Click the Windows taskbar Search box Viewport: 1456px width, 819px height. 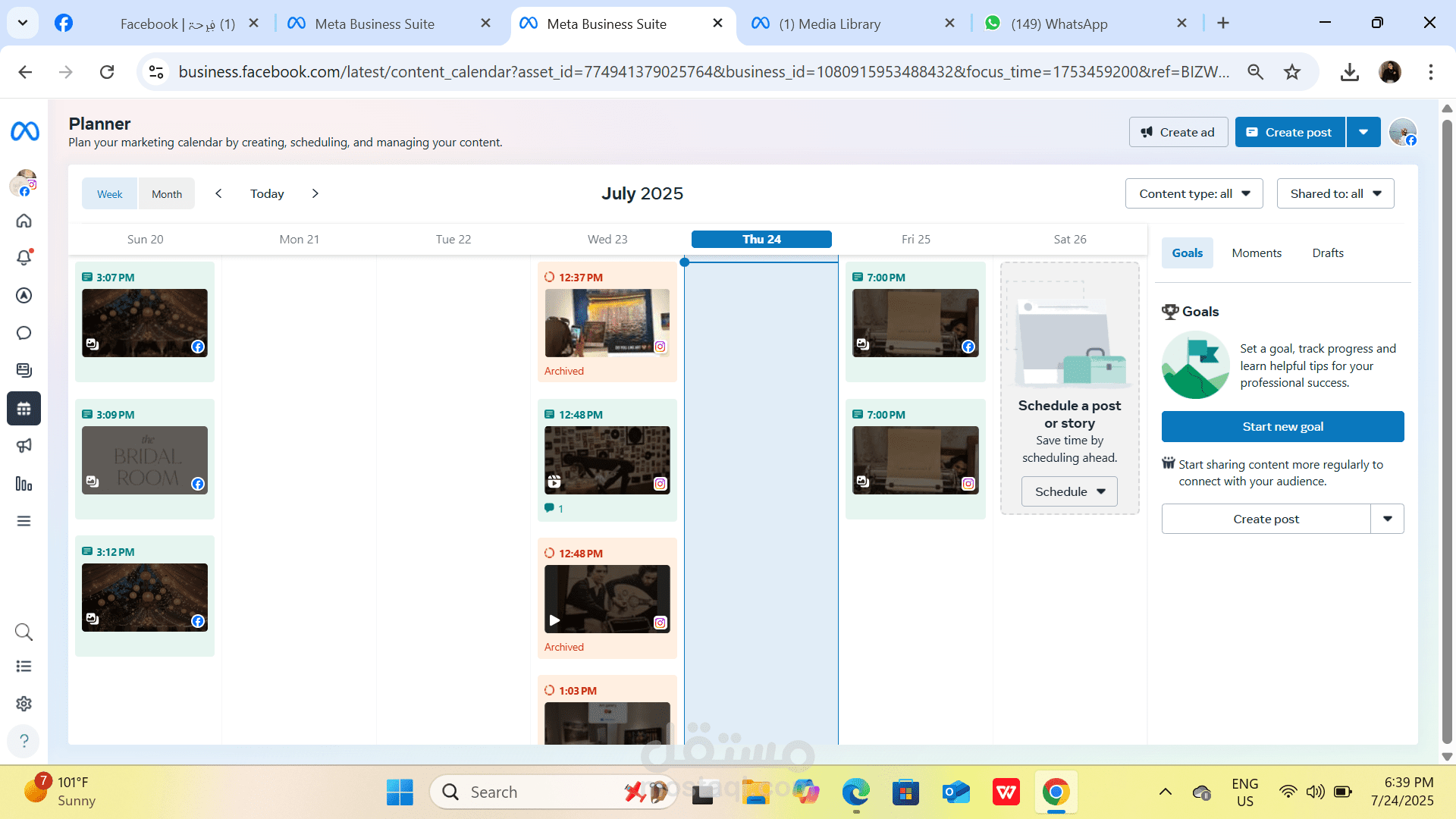(554, 792)
